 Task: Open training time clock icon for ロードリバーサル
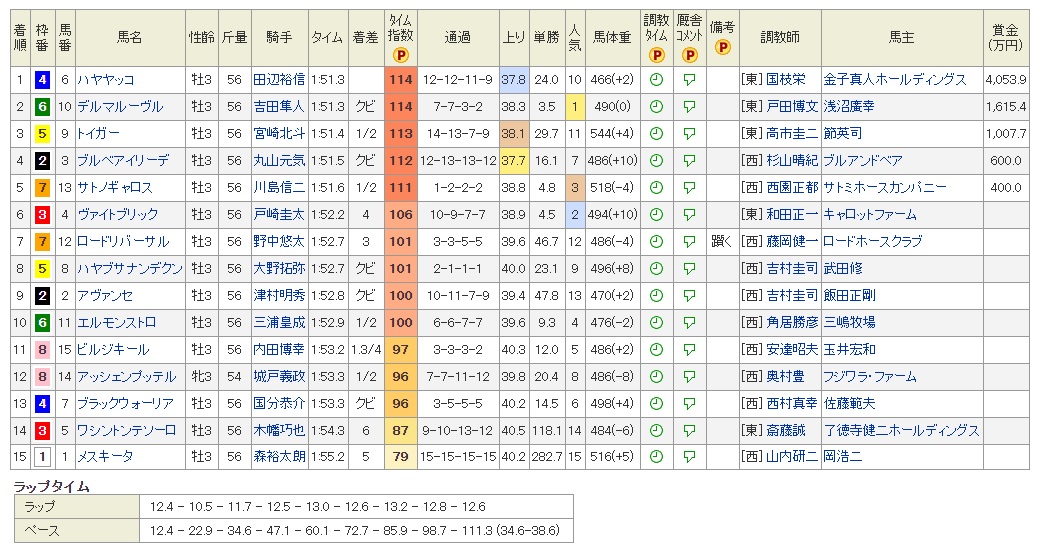pos(656,242)
